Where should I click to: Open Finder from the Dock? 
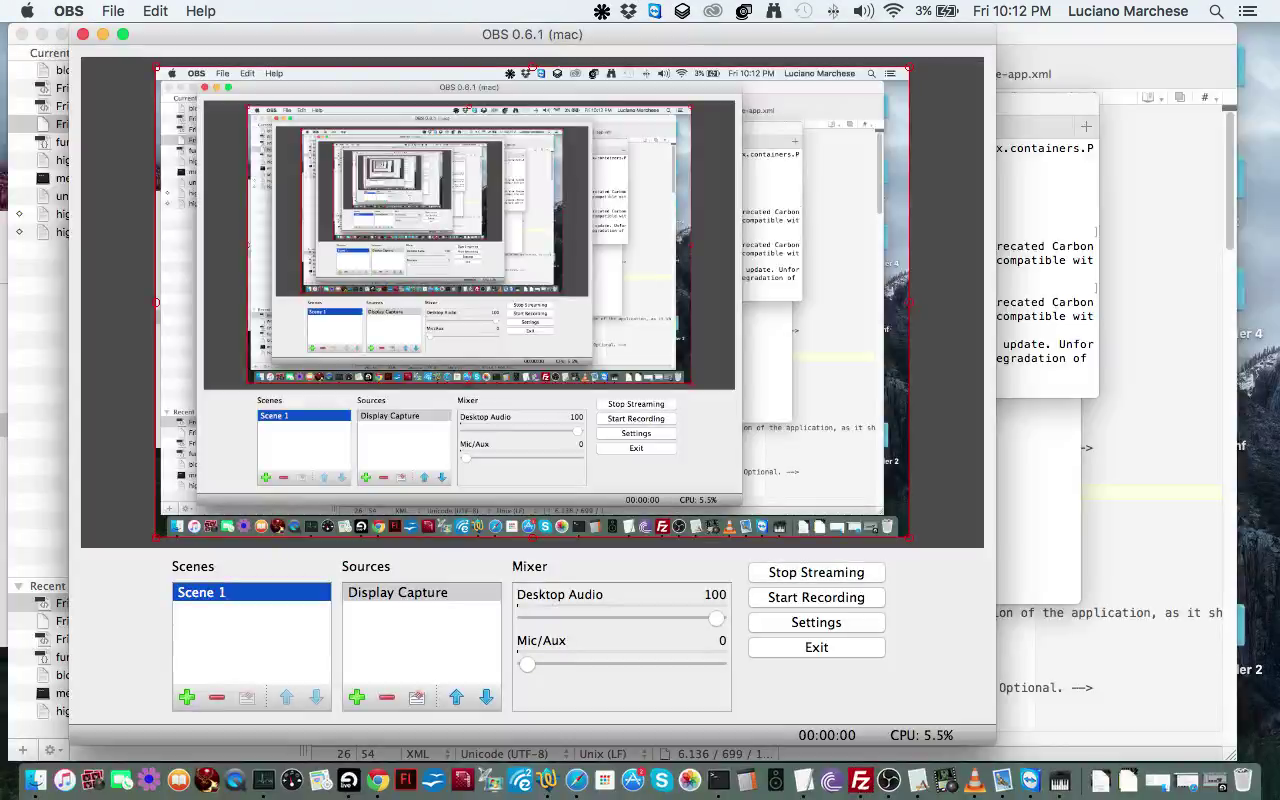pos(35,780)
